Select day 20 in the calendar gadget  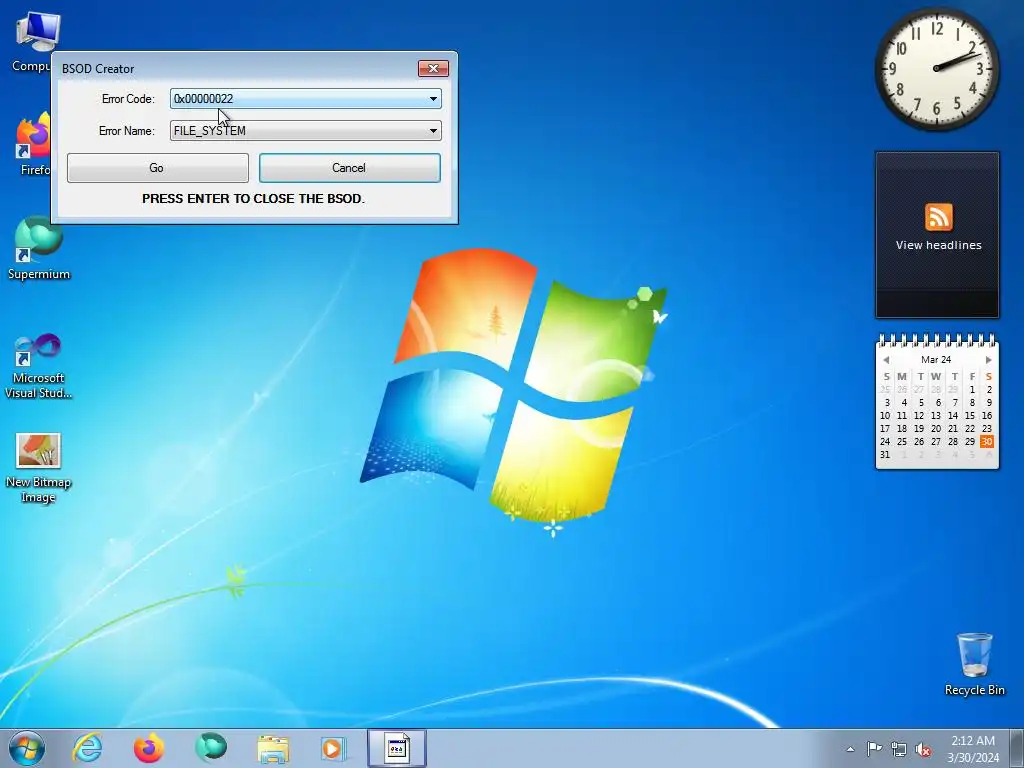click(936, 429)
